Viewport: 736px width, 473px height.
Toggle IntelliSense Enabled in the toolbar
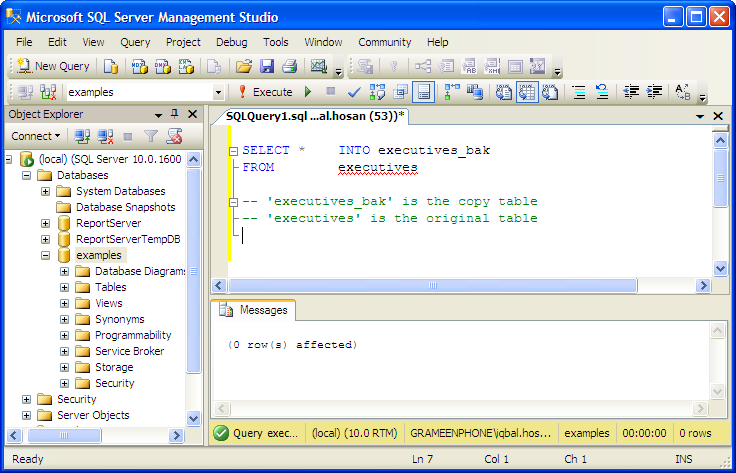pos(423,92)
